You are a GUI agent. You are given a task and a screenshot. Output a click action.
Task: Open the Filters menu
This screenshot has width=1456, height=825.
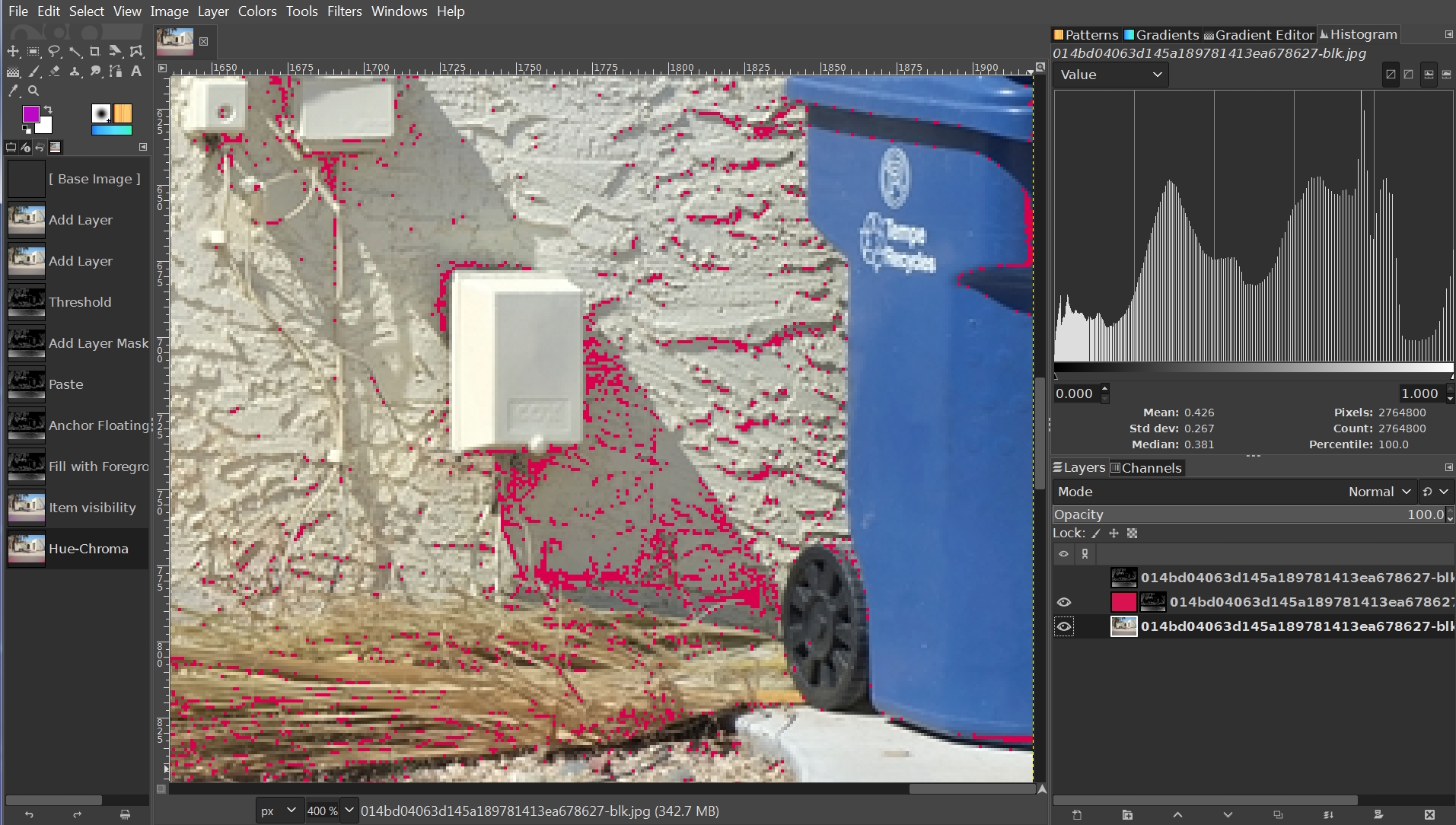point(344,11)
